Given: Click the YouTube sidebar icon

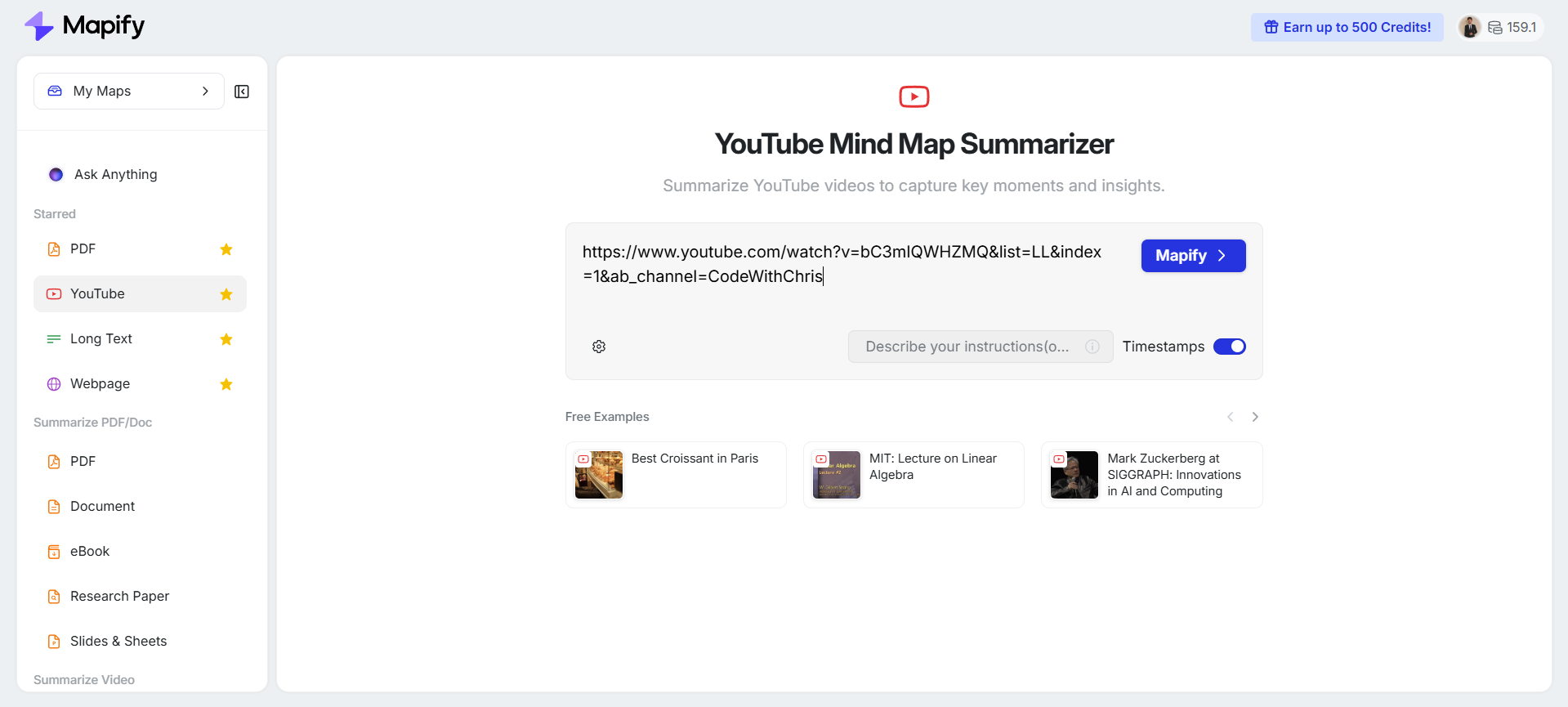Looking at the screenshot, I should coord(54,293).
